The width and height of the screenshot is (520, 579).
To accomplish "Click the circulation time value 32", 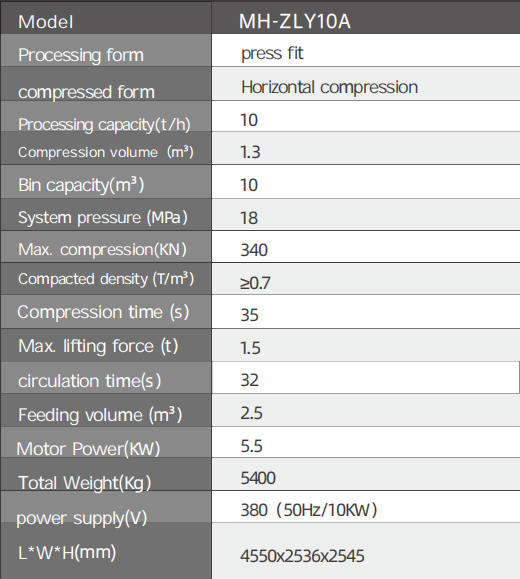I will click(x=249, y=380).
